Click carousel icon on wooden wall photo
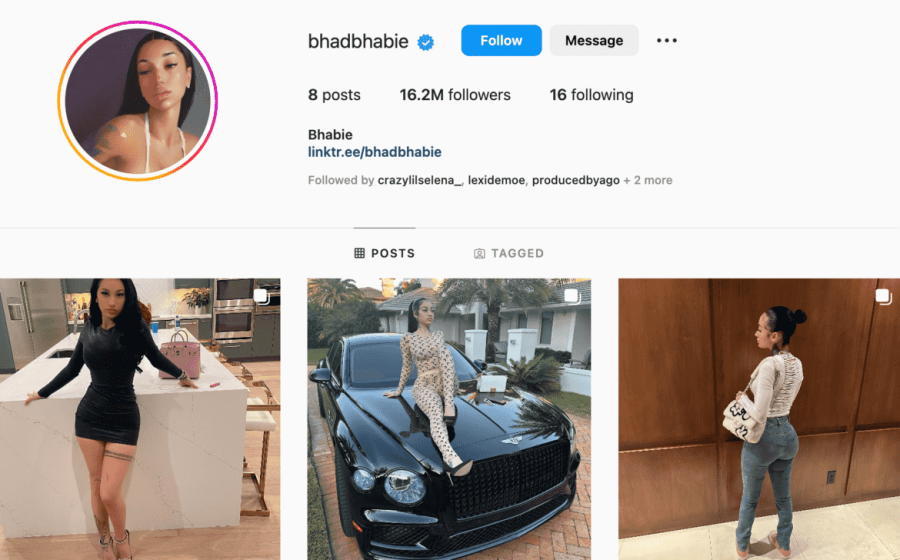 point(883,296)
